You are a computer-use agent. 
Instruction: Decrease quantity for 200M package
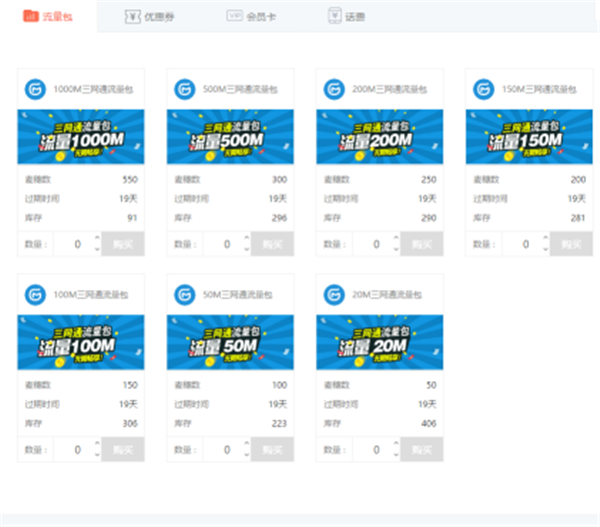(x=396, y=249)
